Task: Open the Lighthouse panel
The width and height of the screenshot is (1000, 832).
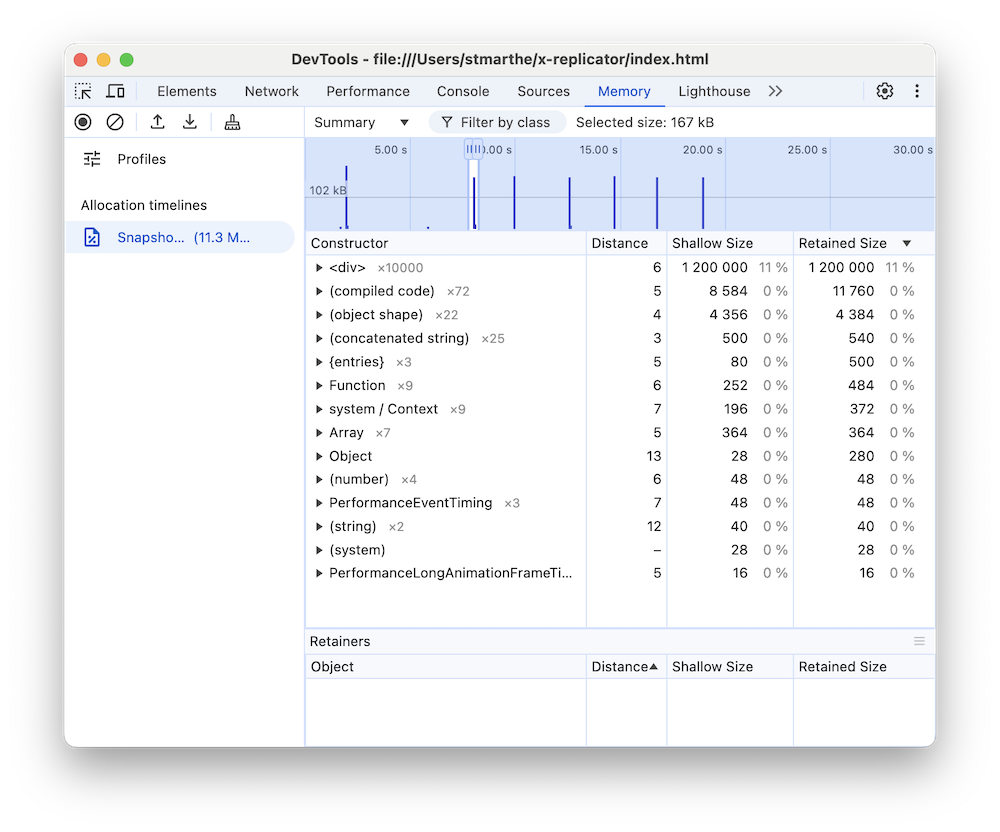Action: (713, 91)
